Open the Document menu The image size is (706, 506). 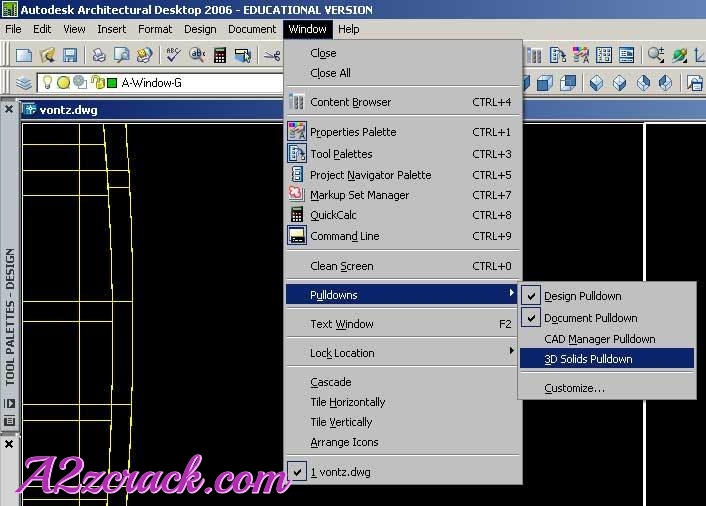(x=252, y=29)
